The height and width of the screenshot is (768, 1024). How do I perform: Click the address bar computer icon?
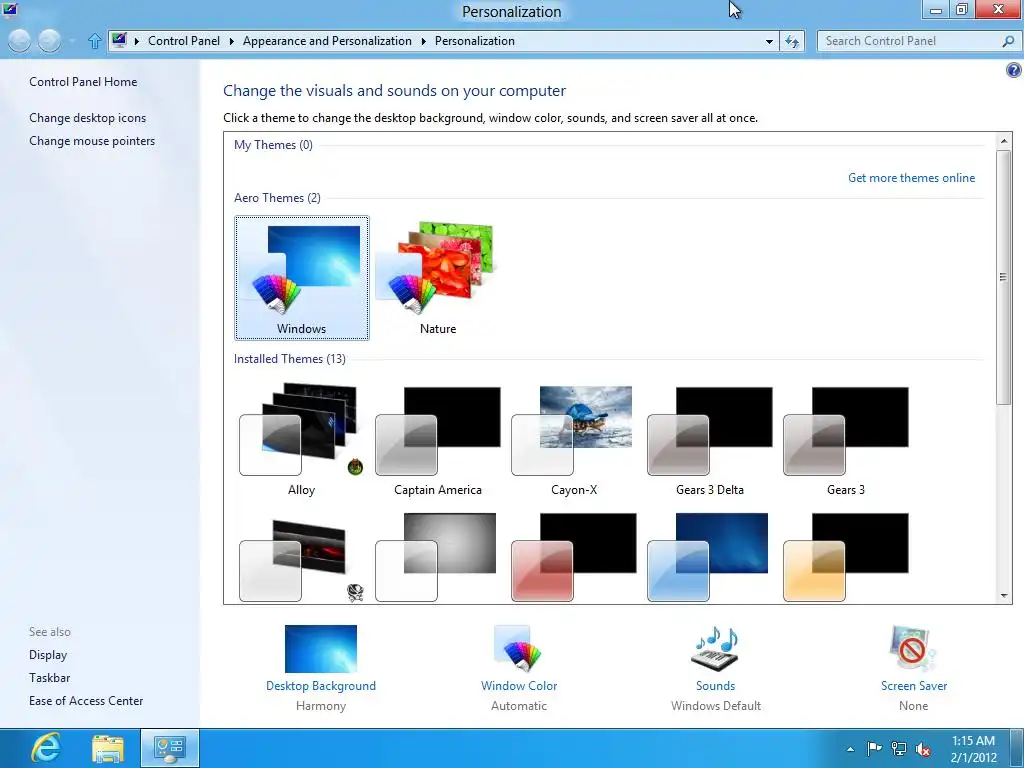pos(119,40)
